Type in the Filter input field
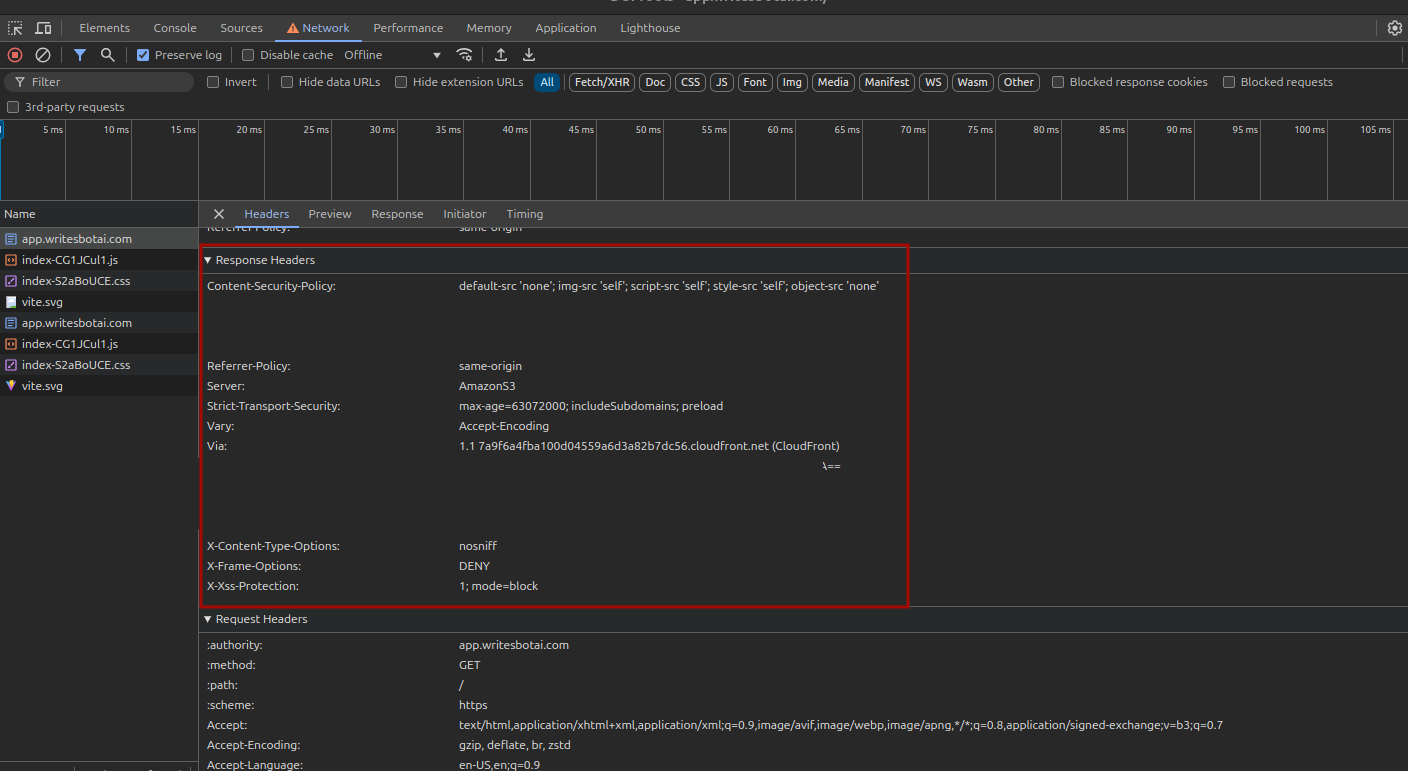The height and width of the screenshot is (771, 1408). 105,82
